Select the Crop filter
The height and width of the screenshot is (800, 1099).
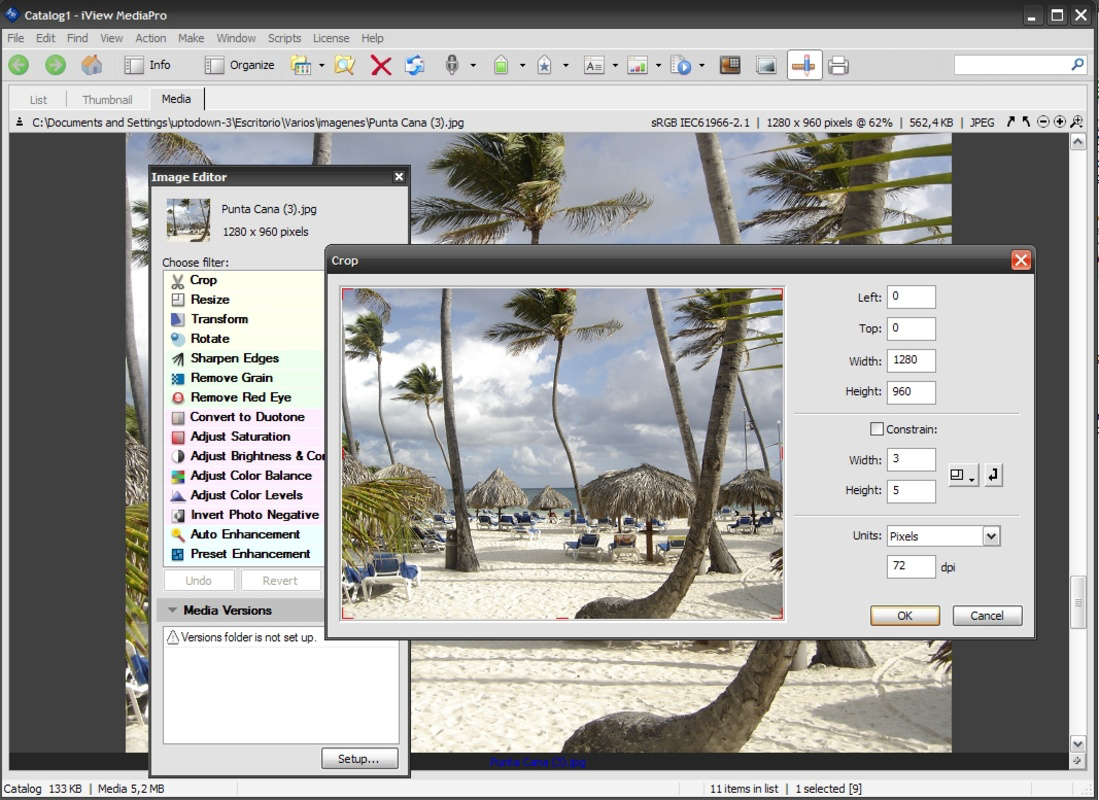pos(244,280)
